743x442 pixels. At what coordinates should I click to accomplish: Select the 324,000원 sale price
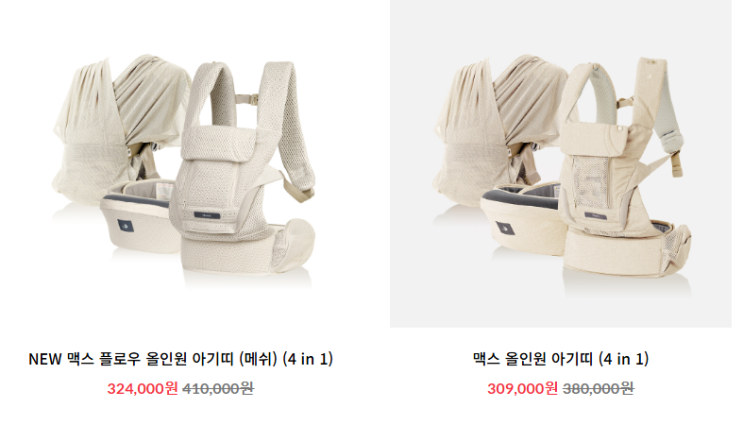[142, 388]
